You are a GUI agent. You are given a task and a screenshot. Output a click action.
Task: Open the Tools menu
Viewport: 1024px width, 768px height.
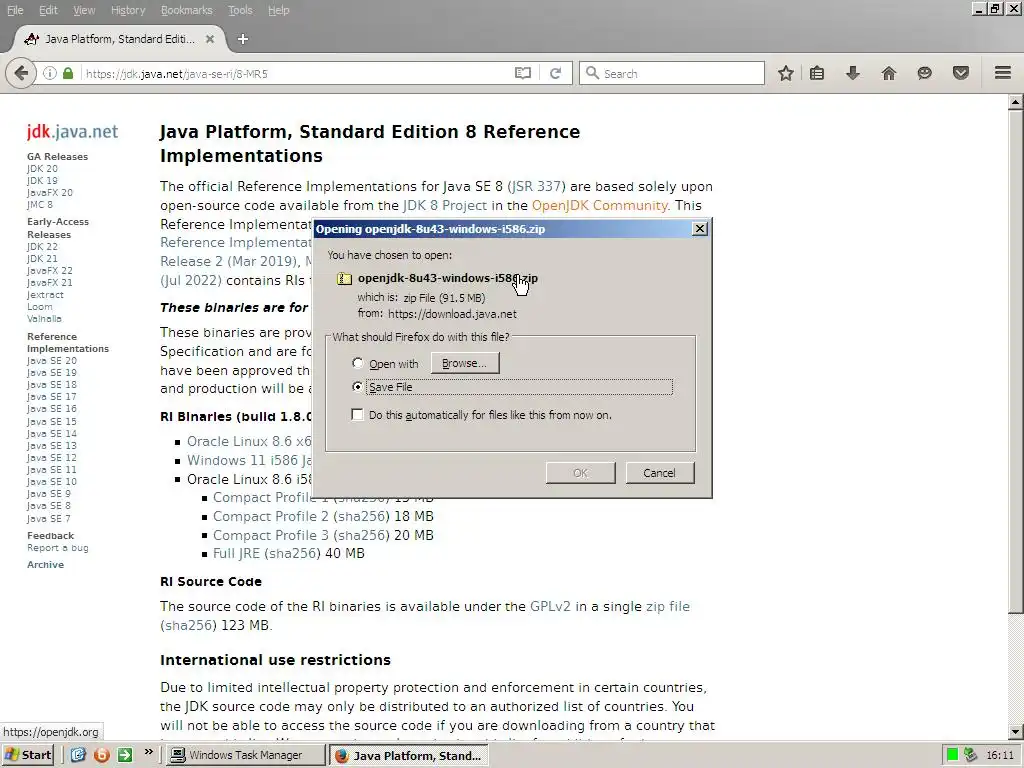240,10
